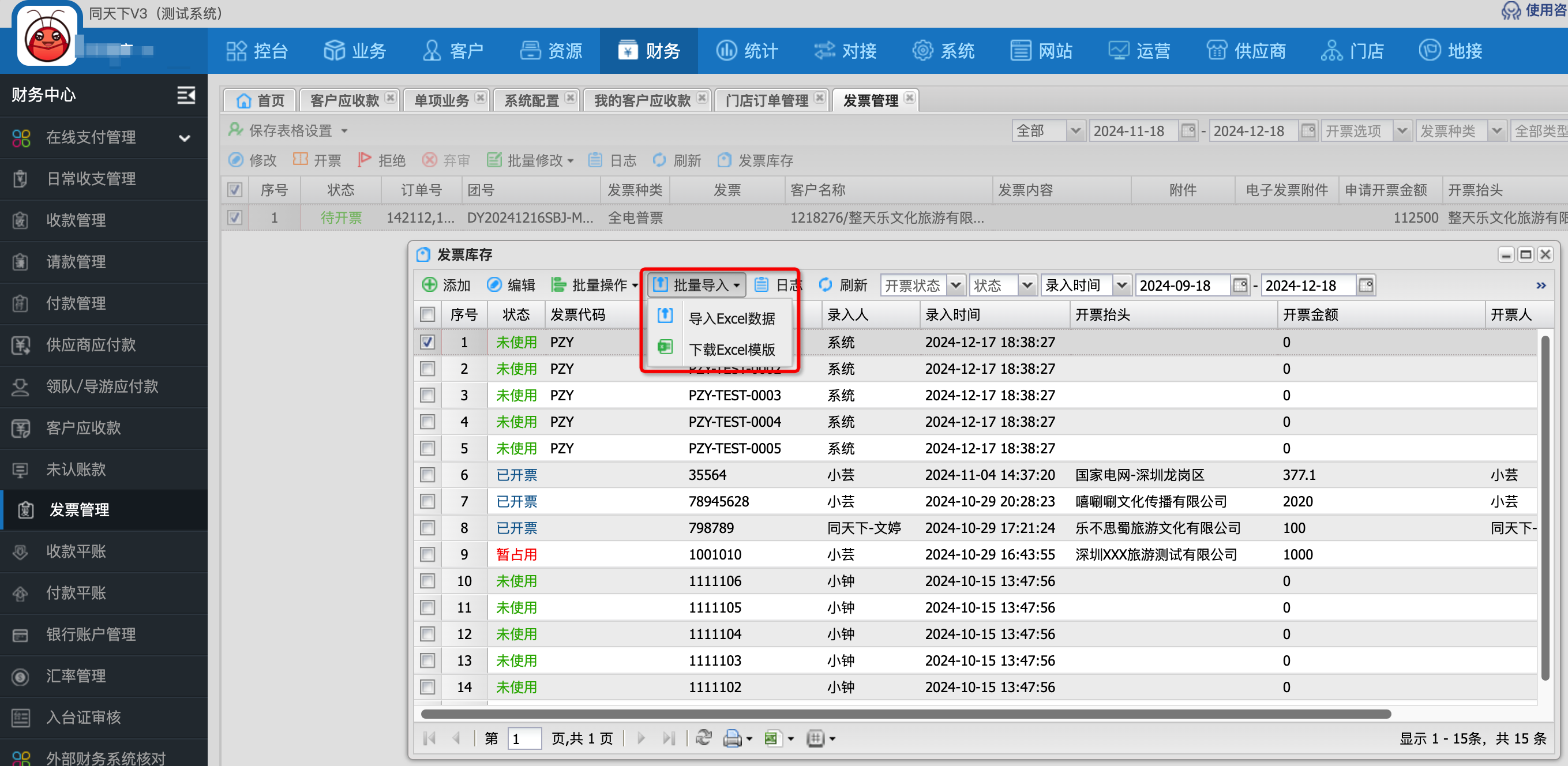
Task: Go to first page in pagination bar
Action: click(429, 738)
